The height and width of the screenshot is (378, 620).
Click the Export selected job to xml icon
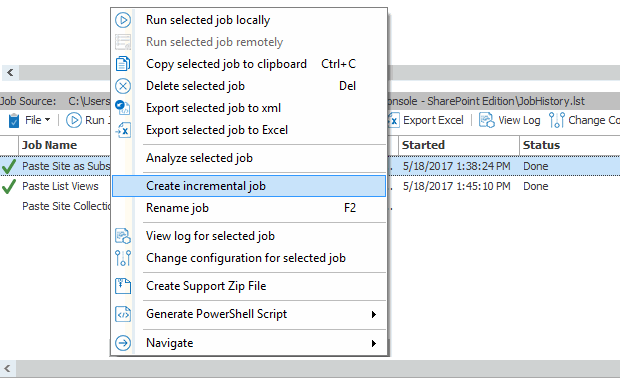click(123, 108)
